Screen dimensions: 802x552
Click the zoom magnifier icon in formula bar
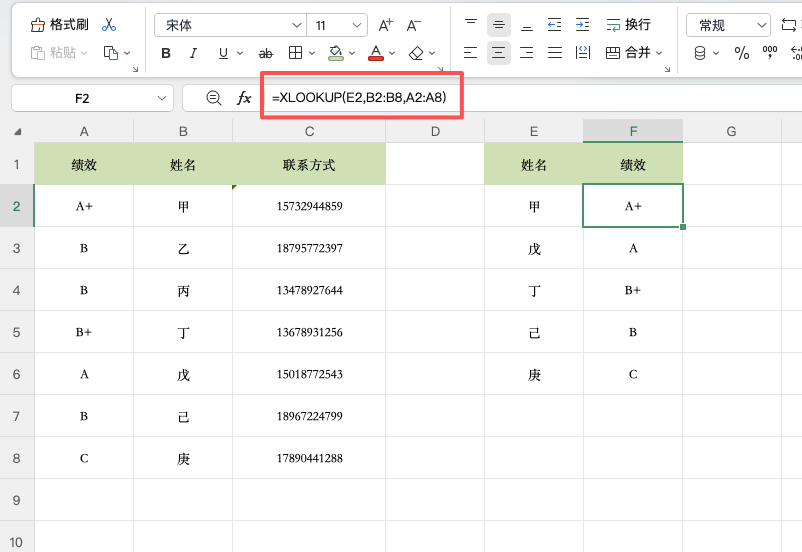(214, 98)
